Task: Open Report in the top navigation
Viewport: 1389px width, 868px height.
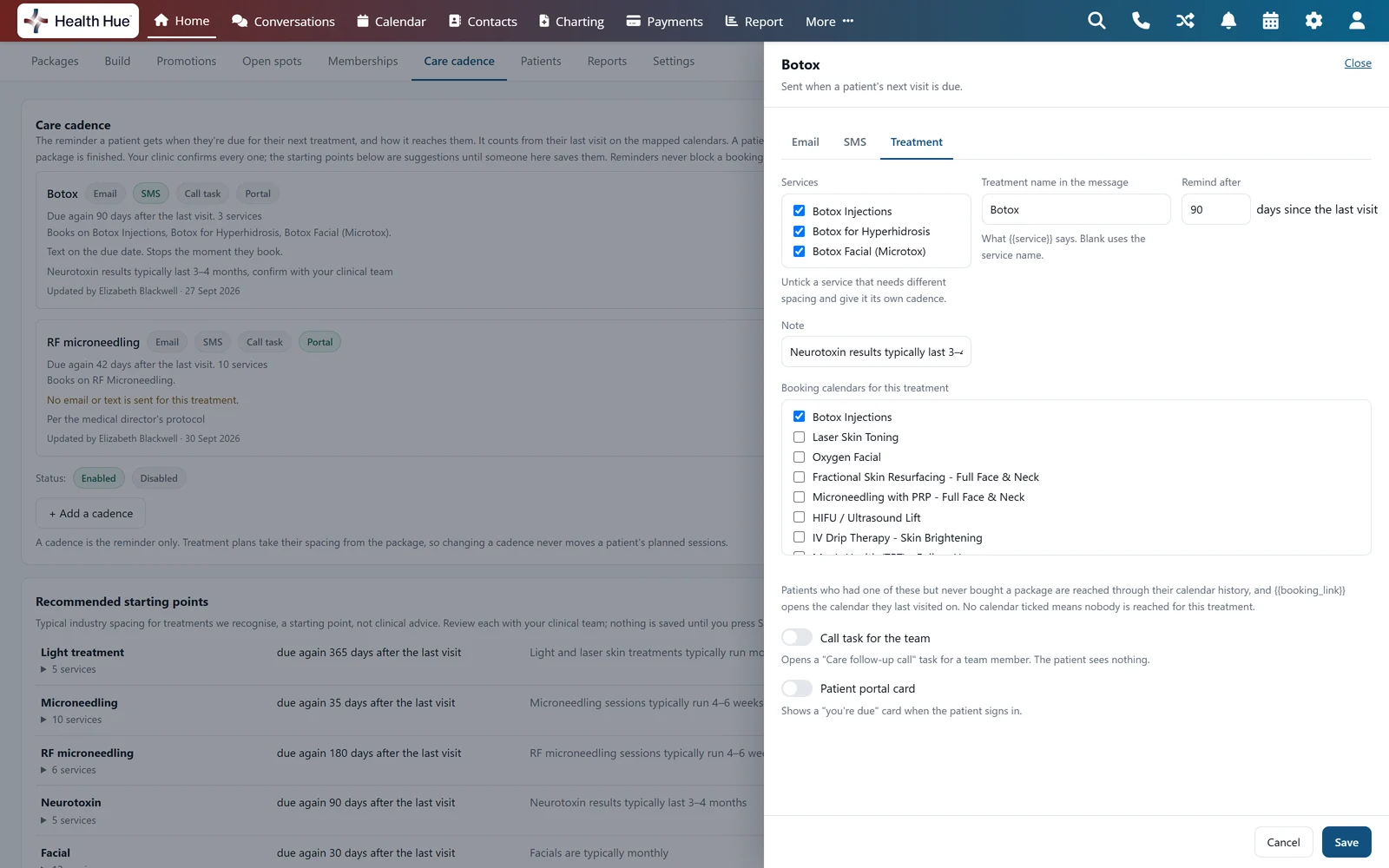Action: tap(754, 21)
